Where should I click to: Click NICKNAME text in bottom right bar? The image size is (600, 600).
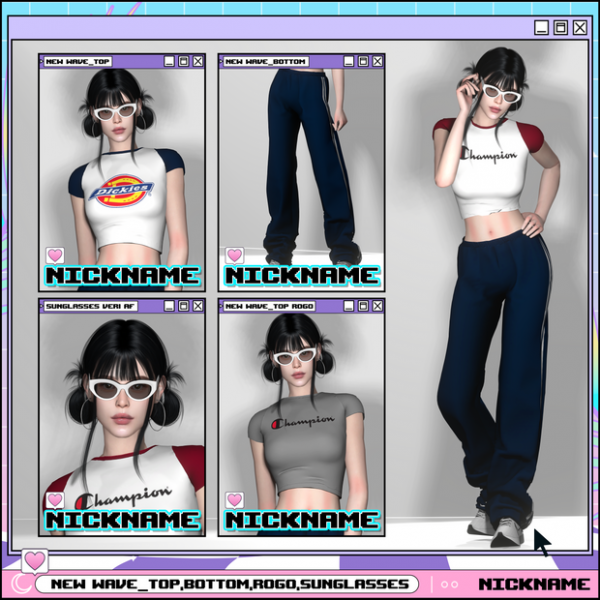[x=534, y=584]
